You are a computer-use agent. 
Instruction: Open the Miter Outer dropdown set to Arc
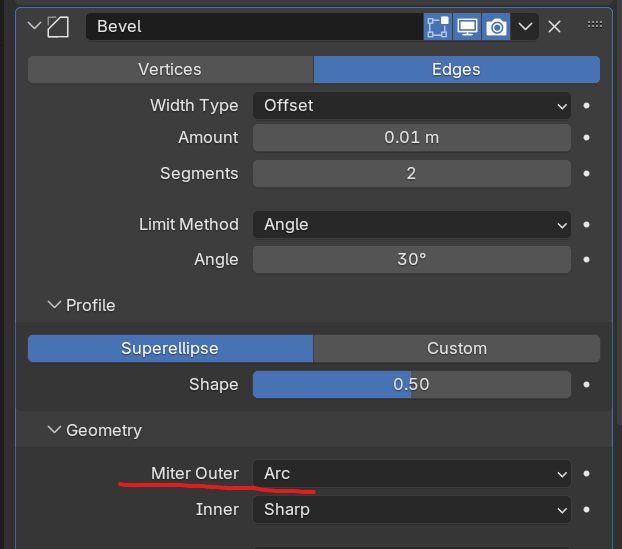pyautogui.click(x=411, y=473)
